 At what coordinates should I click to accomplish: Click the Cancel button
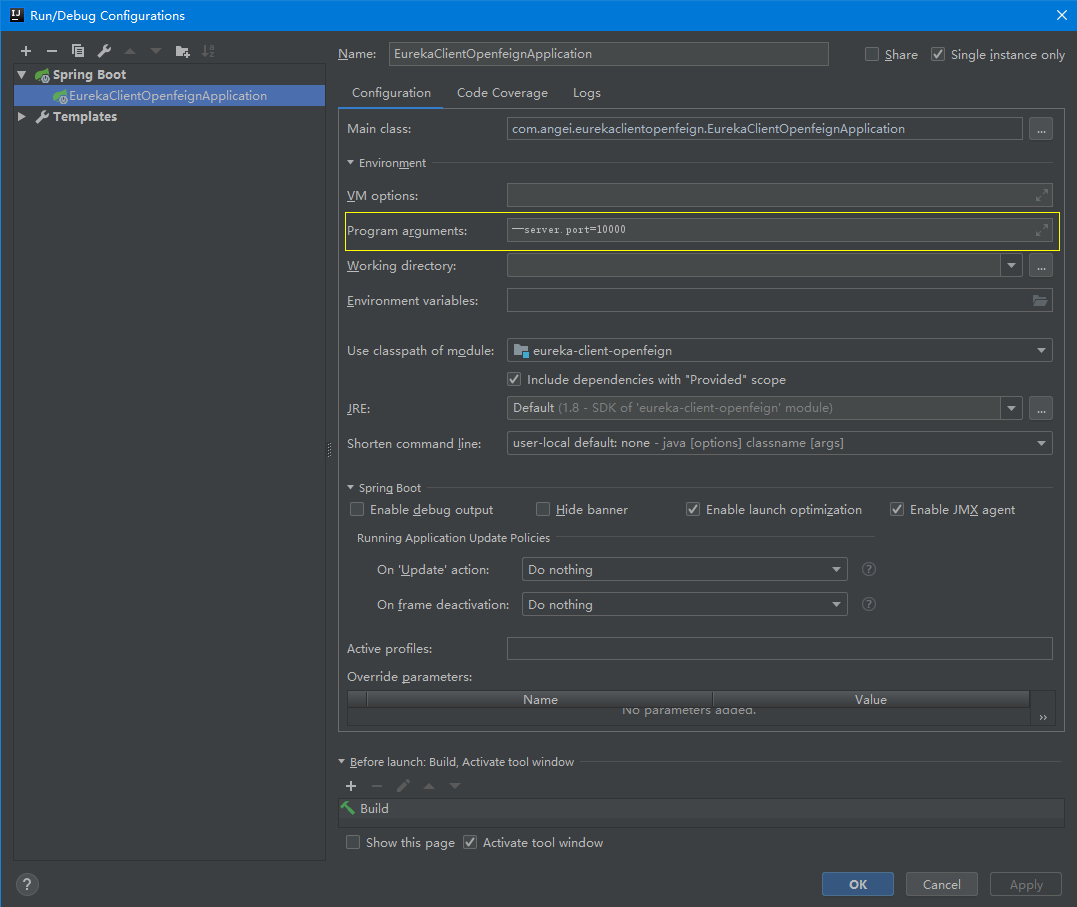coord(941,884)
